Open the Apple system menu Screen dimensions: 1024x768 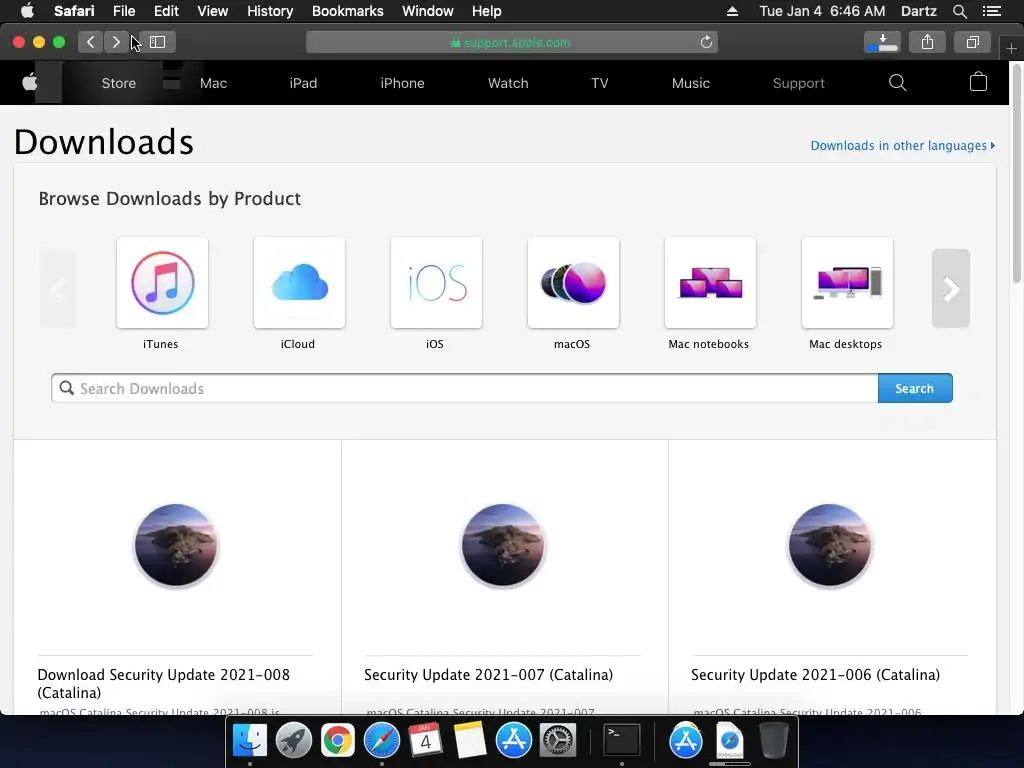(x=27, y=11)
